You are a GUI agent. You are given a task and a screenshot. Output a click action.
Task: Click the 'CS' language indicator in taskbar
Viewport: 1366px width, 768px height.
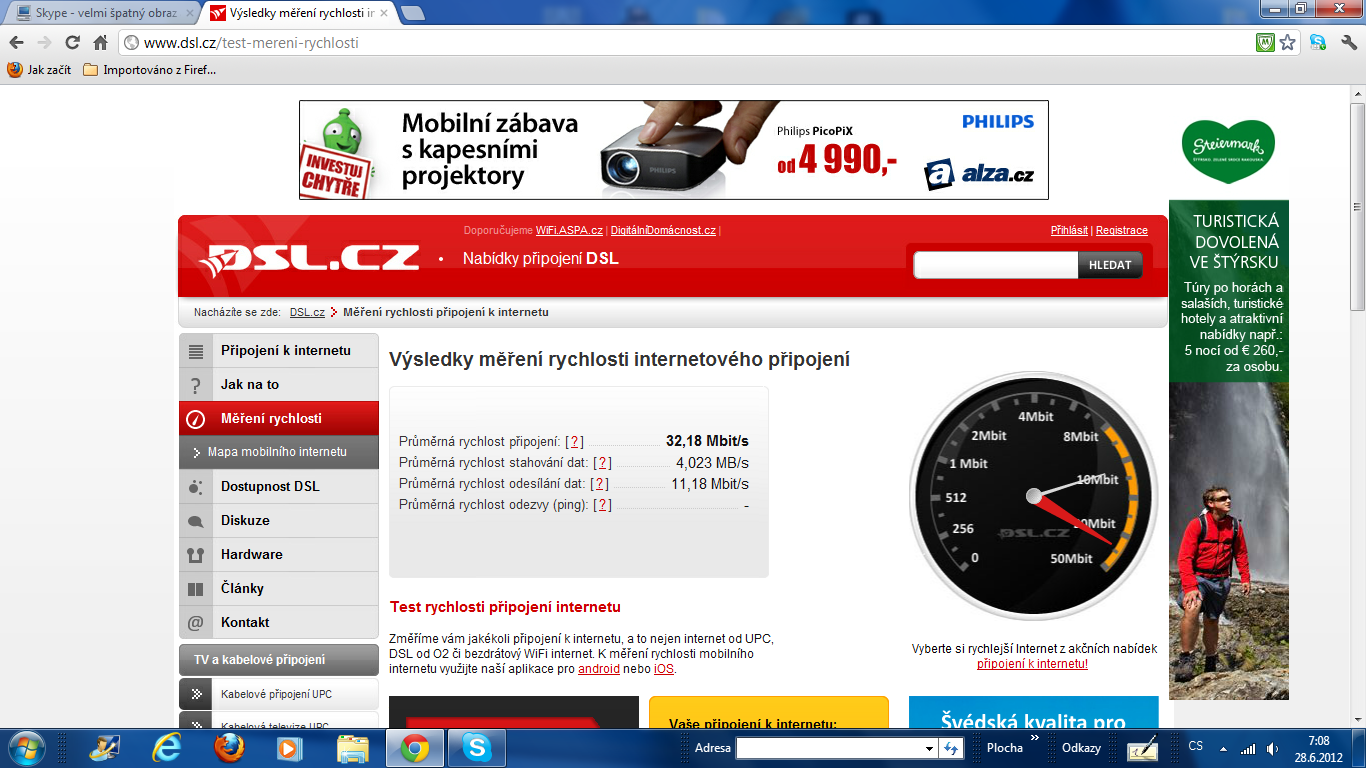coord(1195,746)
